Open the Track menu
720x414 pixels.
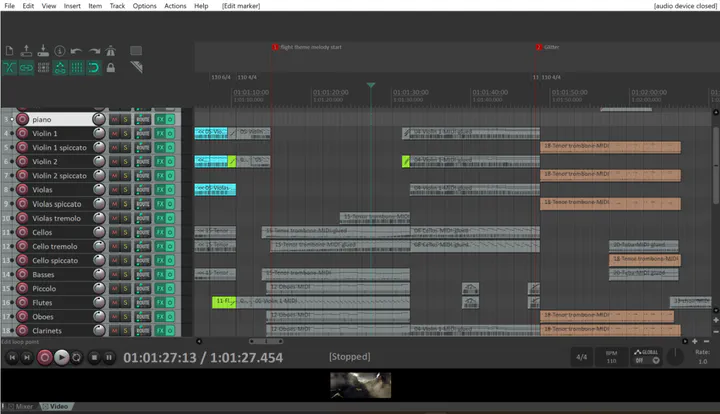[x=117, y=6]
